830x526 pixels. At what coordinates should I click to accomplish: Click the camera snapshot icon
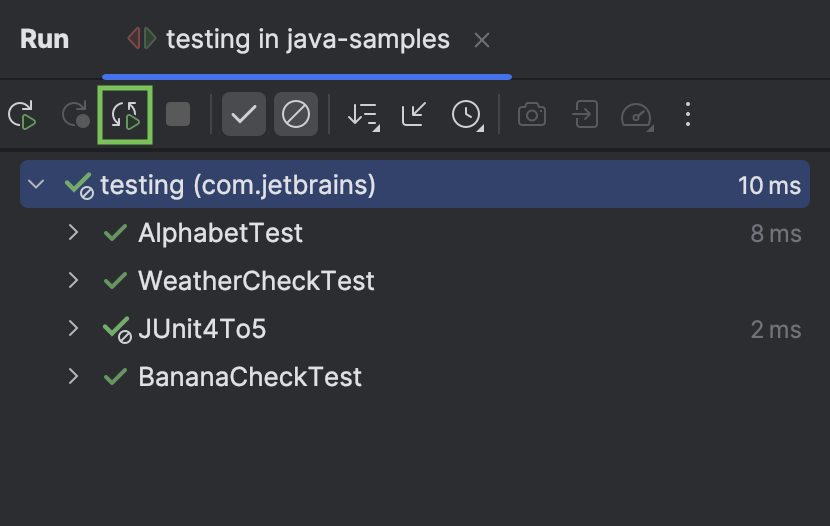[532, 114]
